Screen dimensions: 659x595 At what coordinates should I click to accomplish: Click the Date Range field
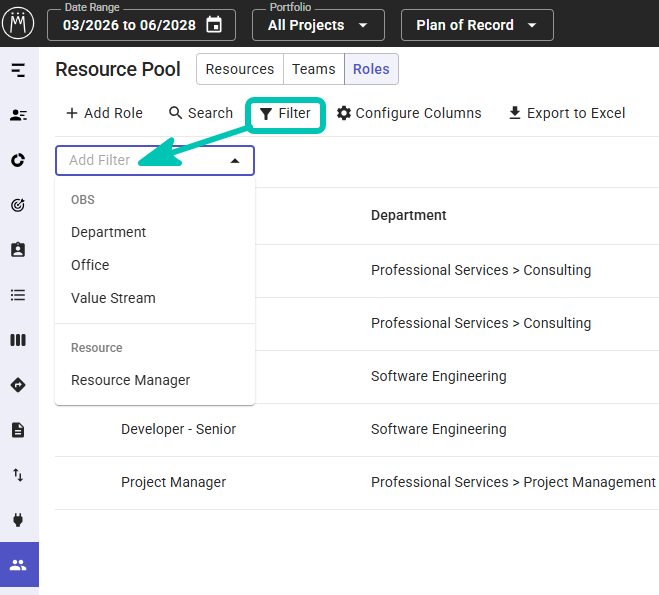[141, 25]
